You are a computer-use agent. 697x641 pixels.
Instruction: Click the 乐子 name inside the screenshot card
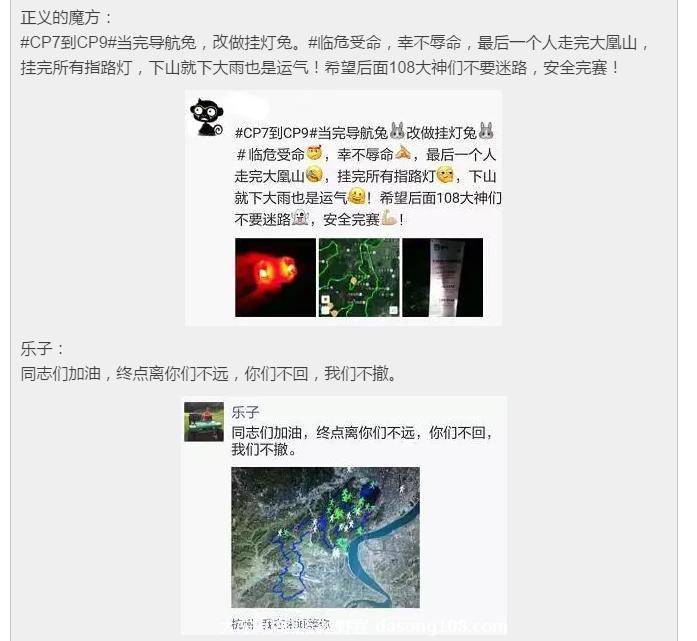[x=245, y=412]
